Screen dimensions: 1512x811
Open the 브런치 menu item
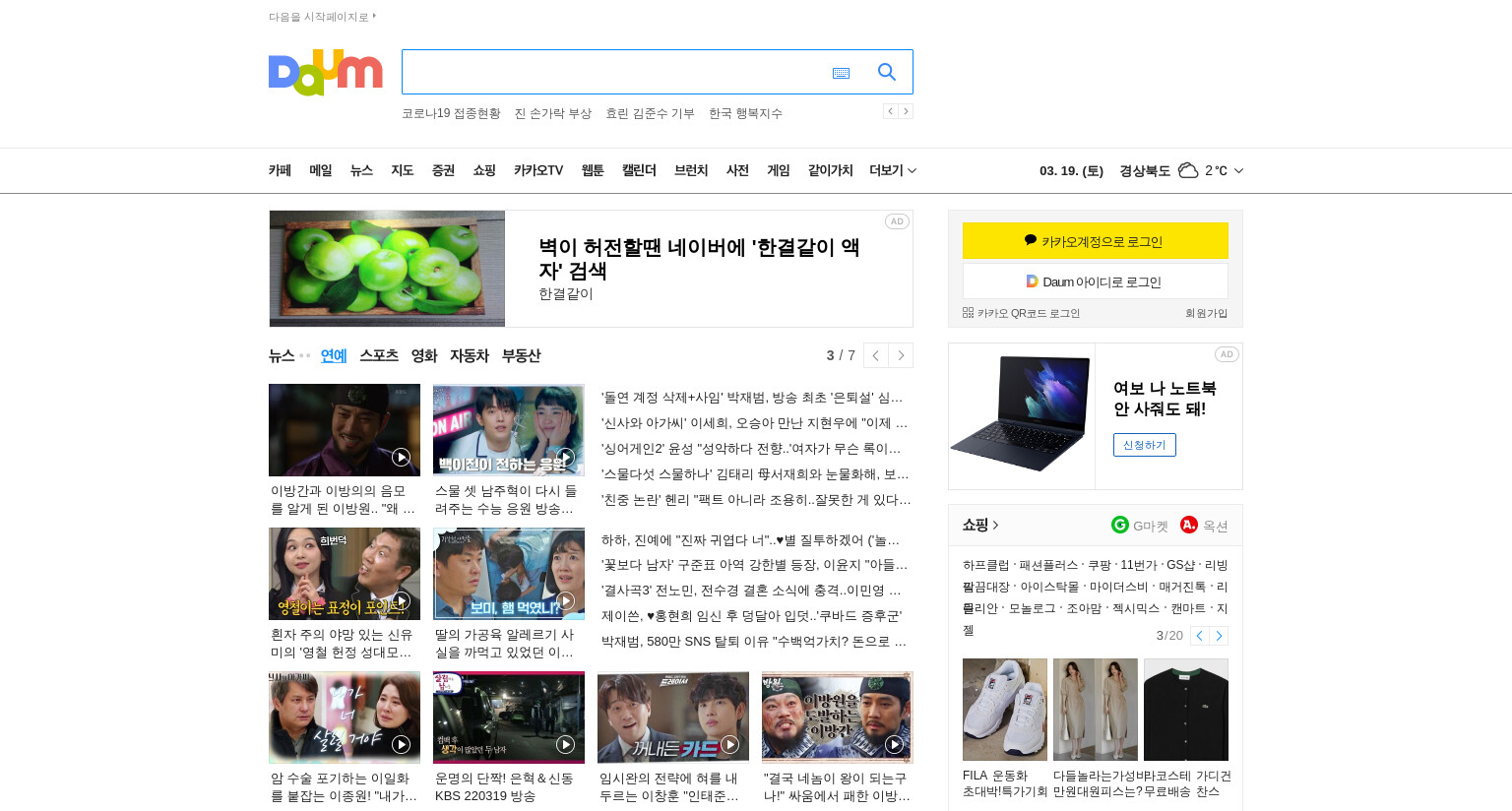pyautogui.click(x=691, y=170)
